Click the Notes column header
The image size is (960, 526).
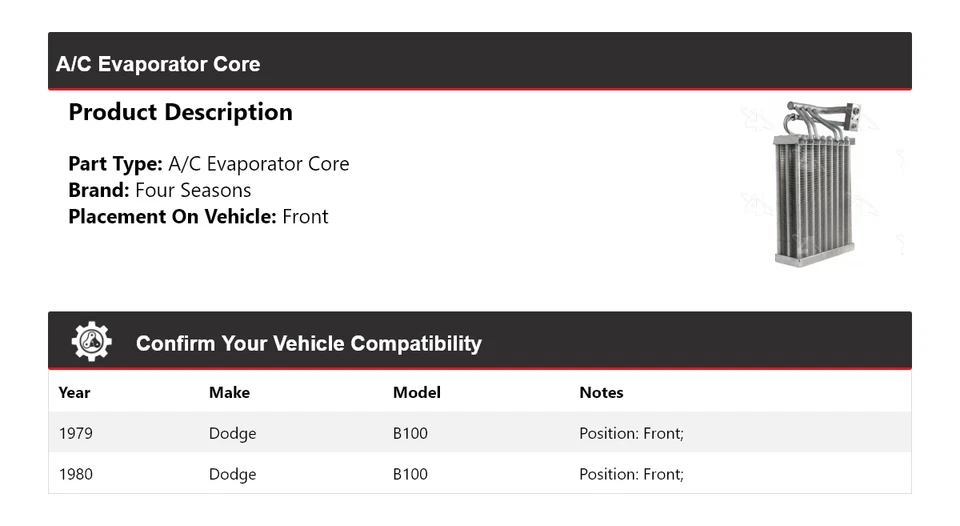tap(601, 392)
